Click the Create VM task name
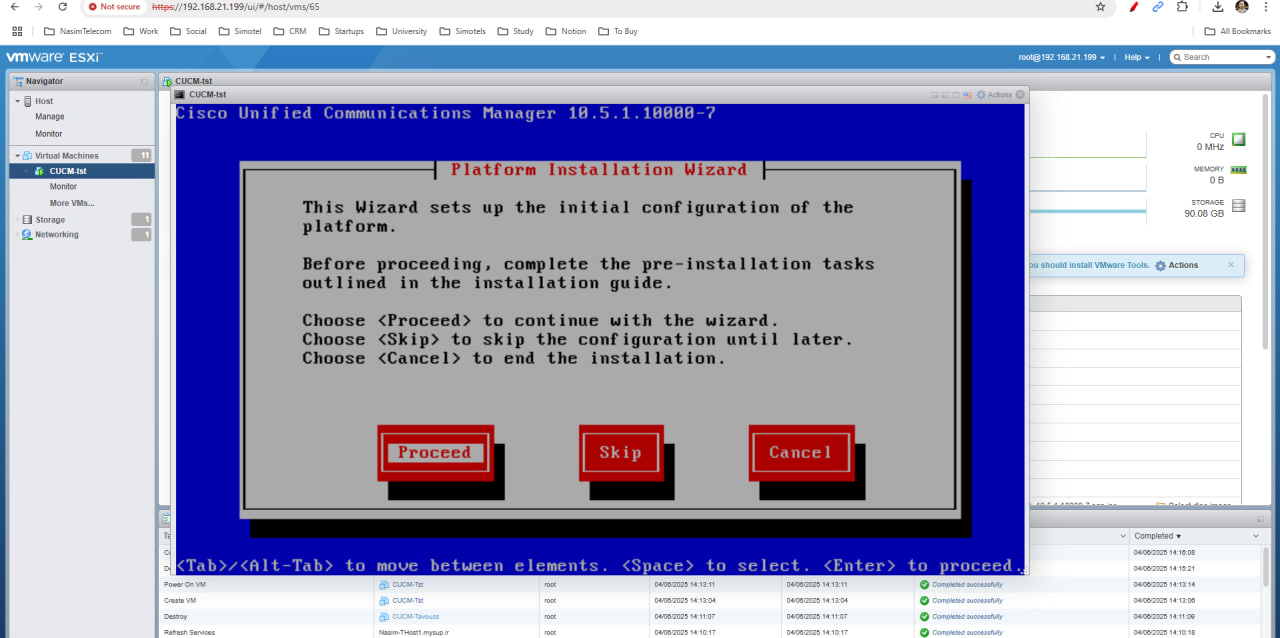Image resolution: width=1280 pixels, height=638 pixels. (x=181, y=600)
